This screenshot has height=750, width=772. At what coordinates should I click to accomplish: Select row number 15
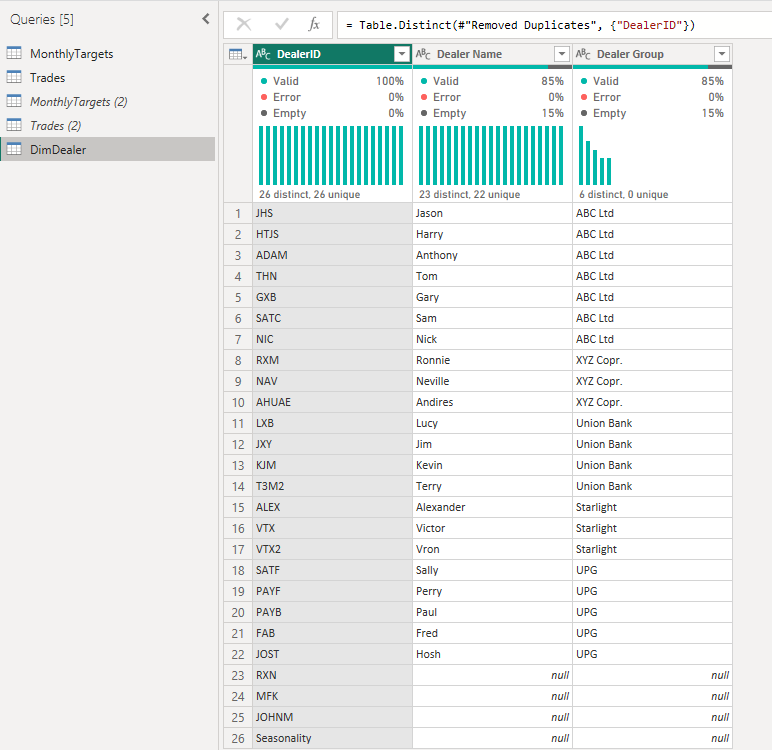tap(238, 508)
